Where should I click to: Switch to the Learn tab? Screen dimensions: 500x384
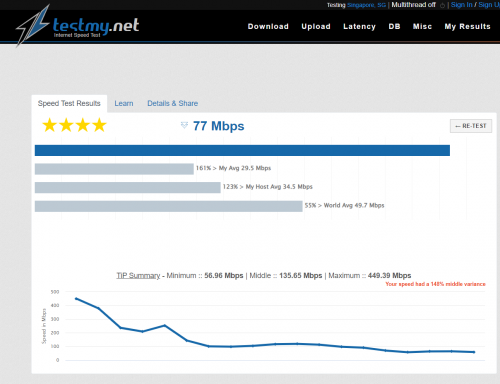tap(124, 103)
